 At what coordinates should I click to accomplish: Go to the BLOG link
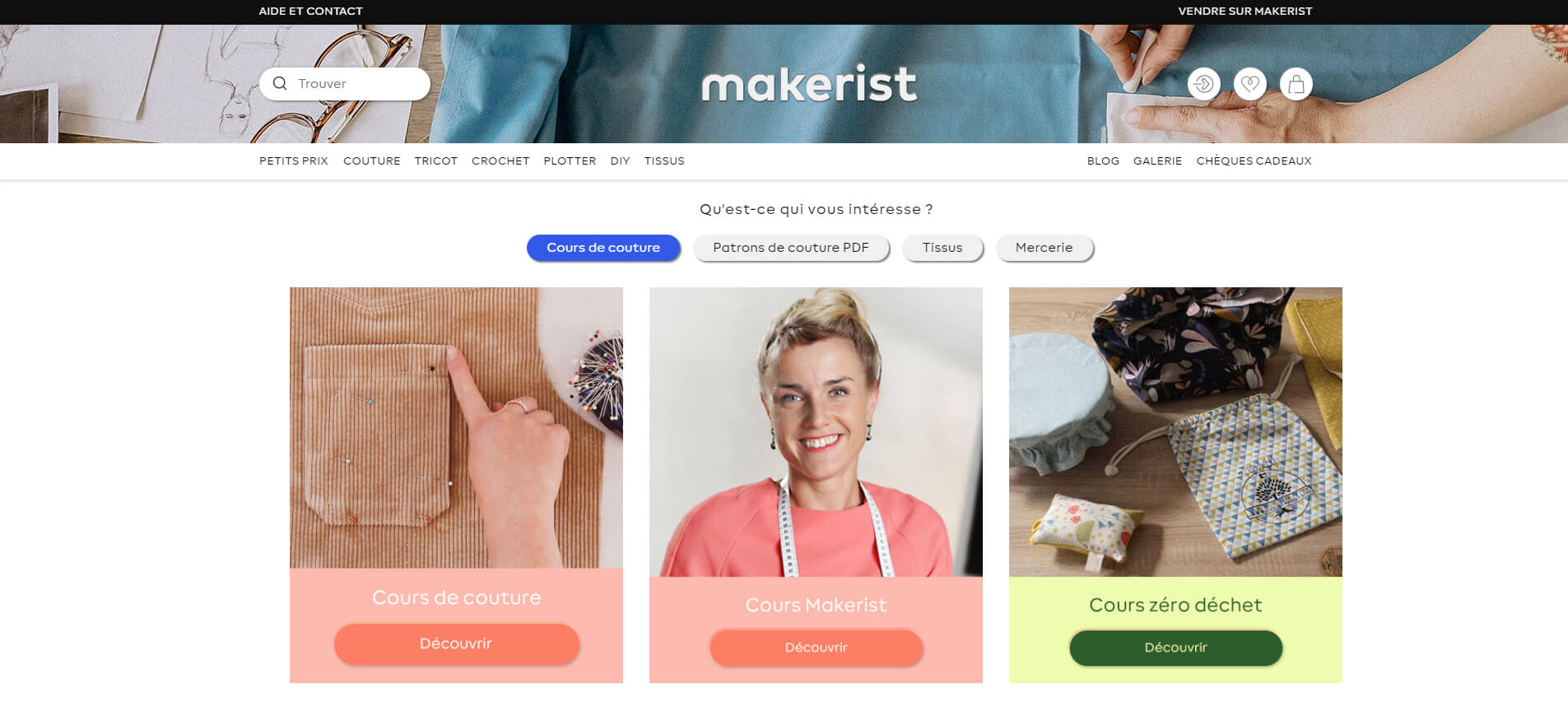pyautogui.click(x=1103, y=161)
